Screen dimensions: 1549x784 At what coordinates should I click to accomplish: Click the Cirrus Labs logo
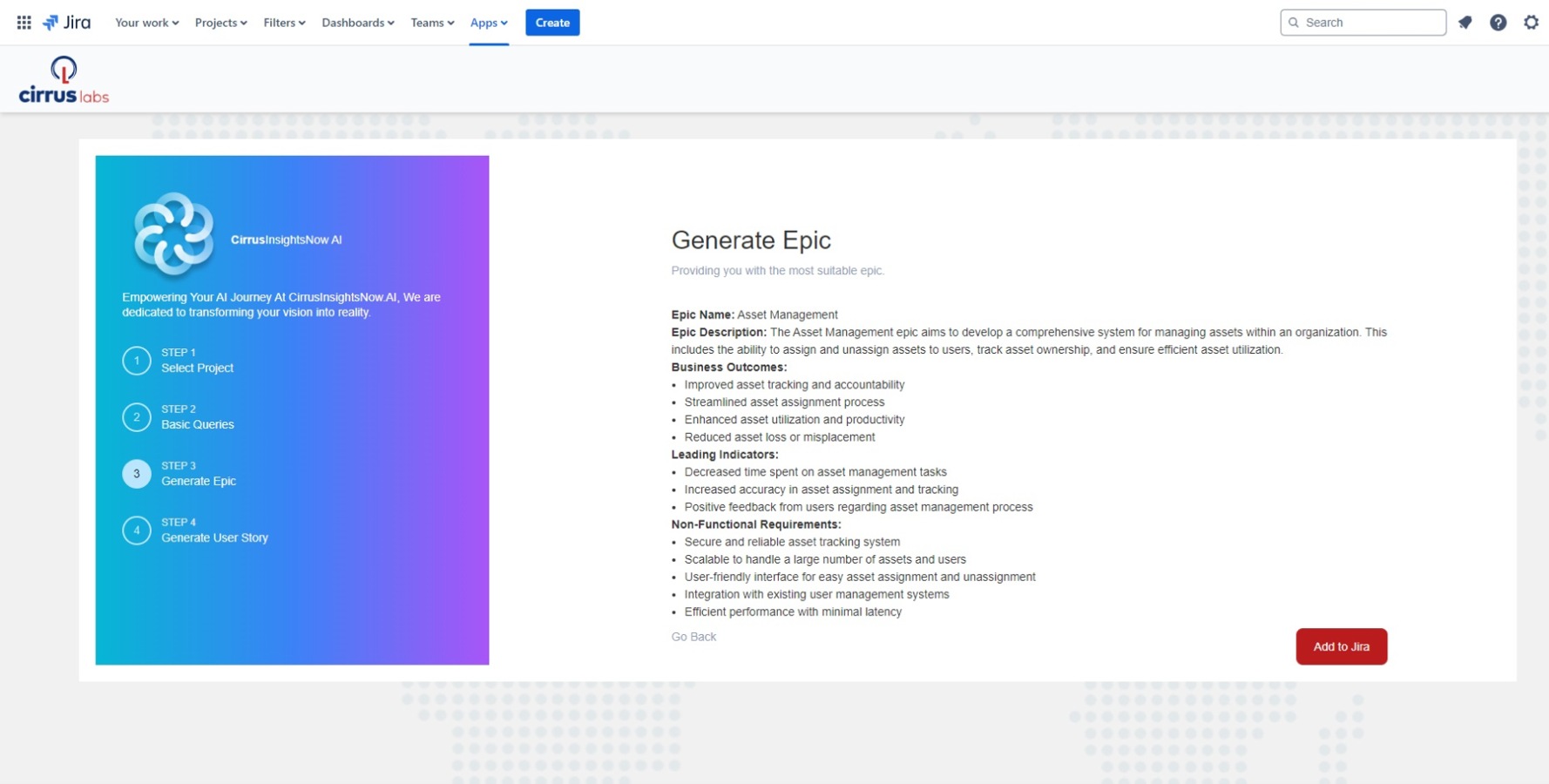pos(64,80)
